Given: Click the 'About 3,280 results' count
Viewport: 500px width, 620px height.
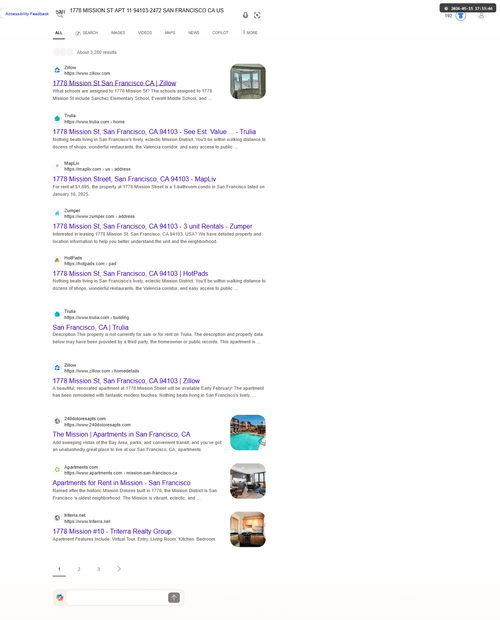Looking at the screenshot, I should pyautogui.click(x=96, y=52).
